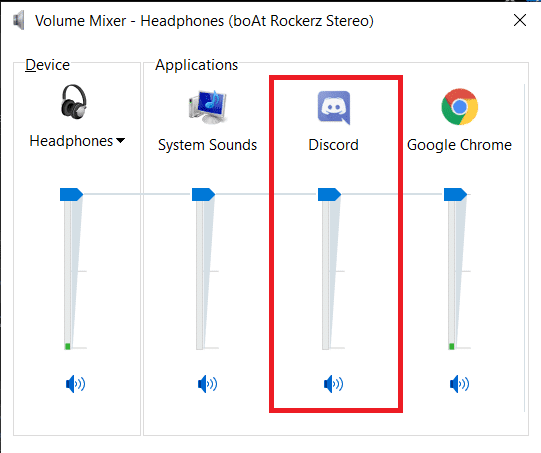541x453 pixels.
Task: Click the Headphones volume slider handle
Action: (71, 194)
